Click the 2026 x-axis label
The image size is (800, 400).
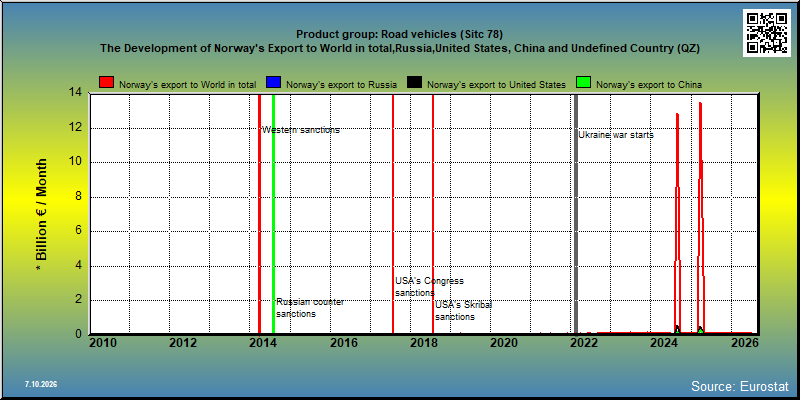tap(744, 343)
